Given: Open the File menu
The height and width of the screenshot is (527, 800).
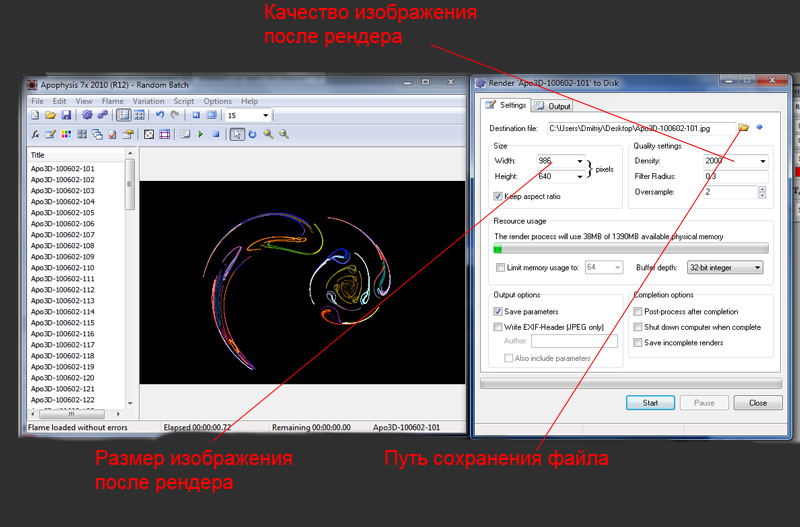Looking at the screenshot, I should point(37,101).
